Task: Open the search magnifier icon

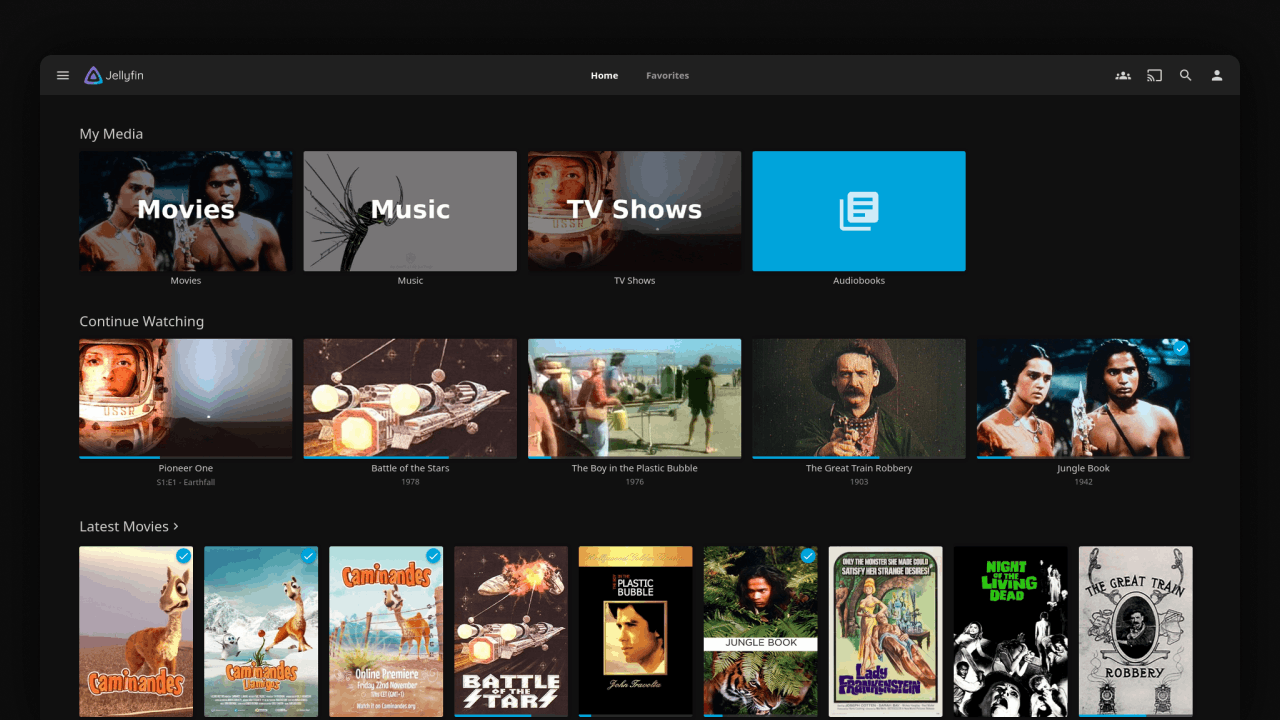Action: (1185, 75)
